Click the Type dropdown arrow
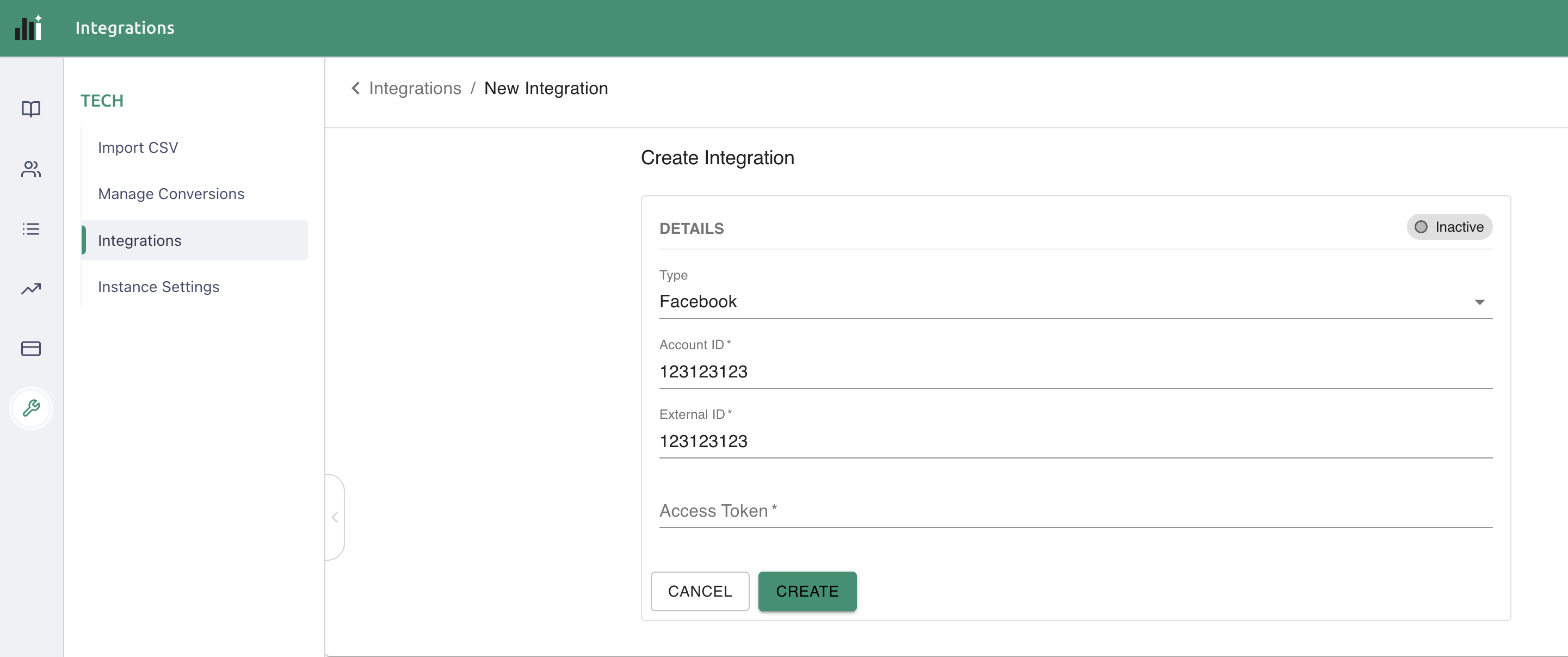Screen dimensions: 1568x657 coord(1479,302)
